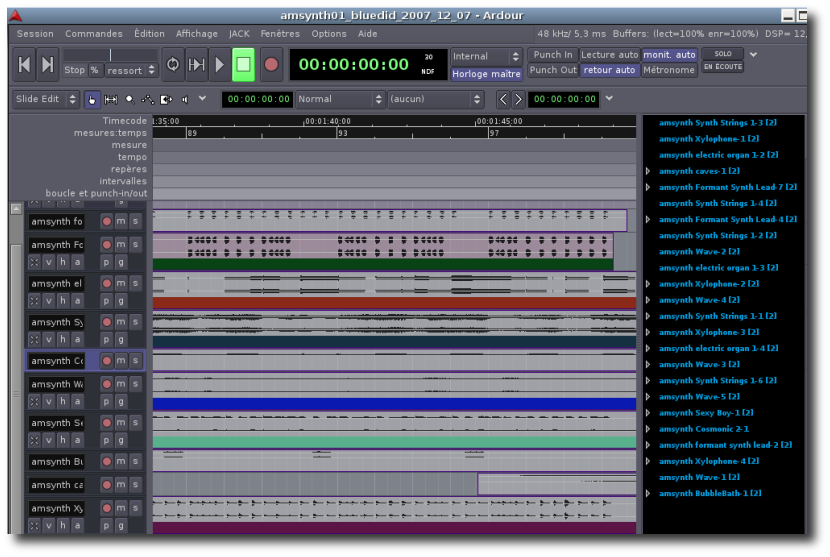Arm the global record button
Screen dimensions: 830x557
(x=271, y=65)
